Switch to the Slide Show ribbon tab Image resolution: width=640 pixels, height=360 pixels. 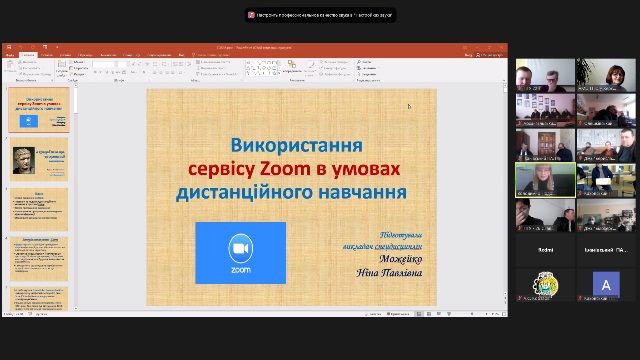click(131, 55)
